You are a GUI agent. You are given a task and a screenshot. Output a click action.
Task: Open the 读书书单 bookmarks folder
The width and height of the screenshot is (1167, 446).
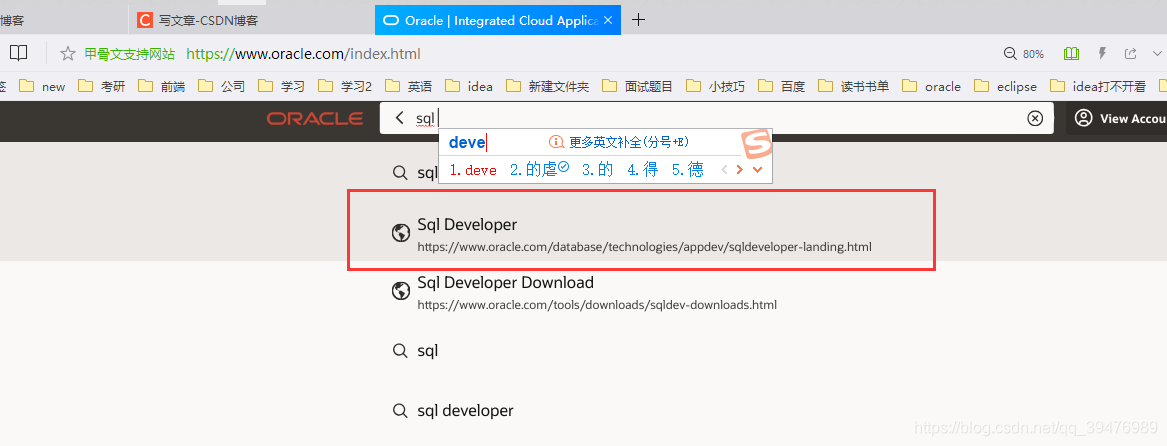click(x=854, y=86)
